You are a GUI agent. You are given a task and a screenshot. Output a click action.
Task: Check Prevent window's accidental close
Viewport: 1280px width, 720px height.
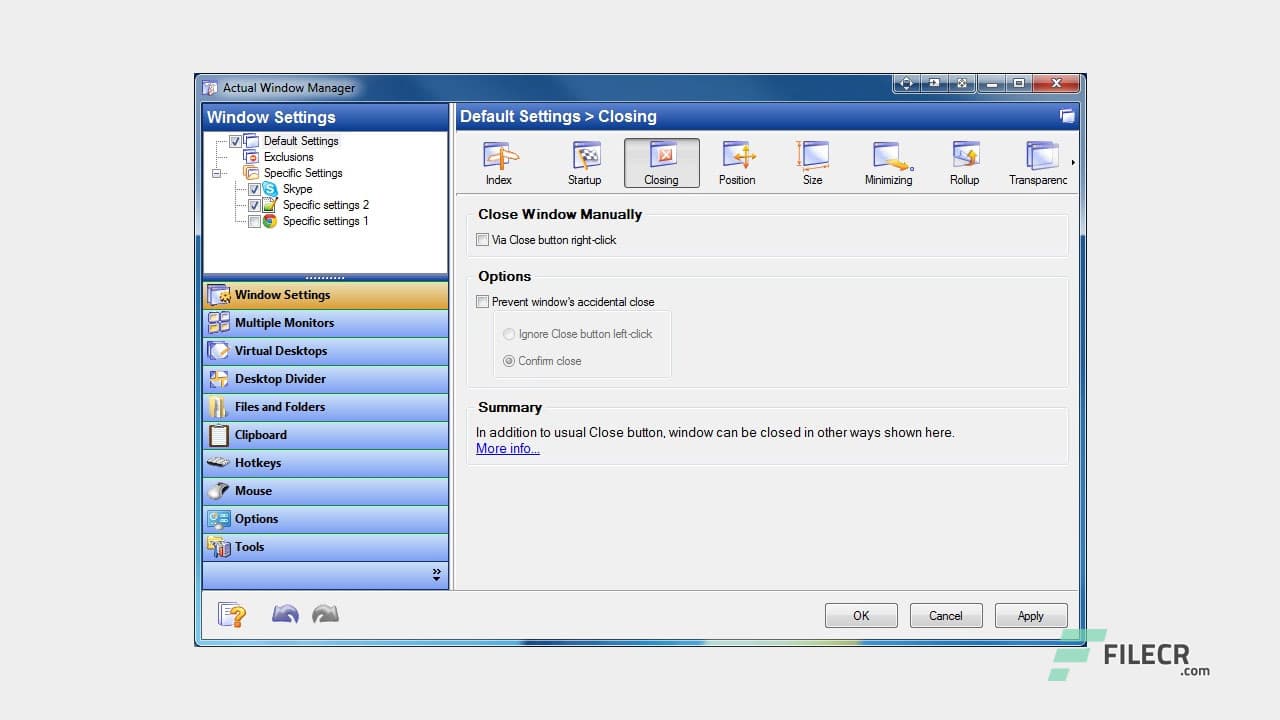click(482, 301)
